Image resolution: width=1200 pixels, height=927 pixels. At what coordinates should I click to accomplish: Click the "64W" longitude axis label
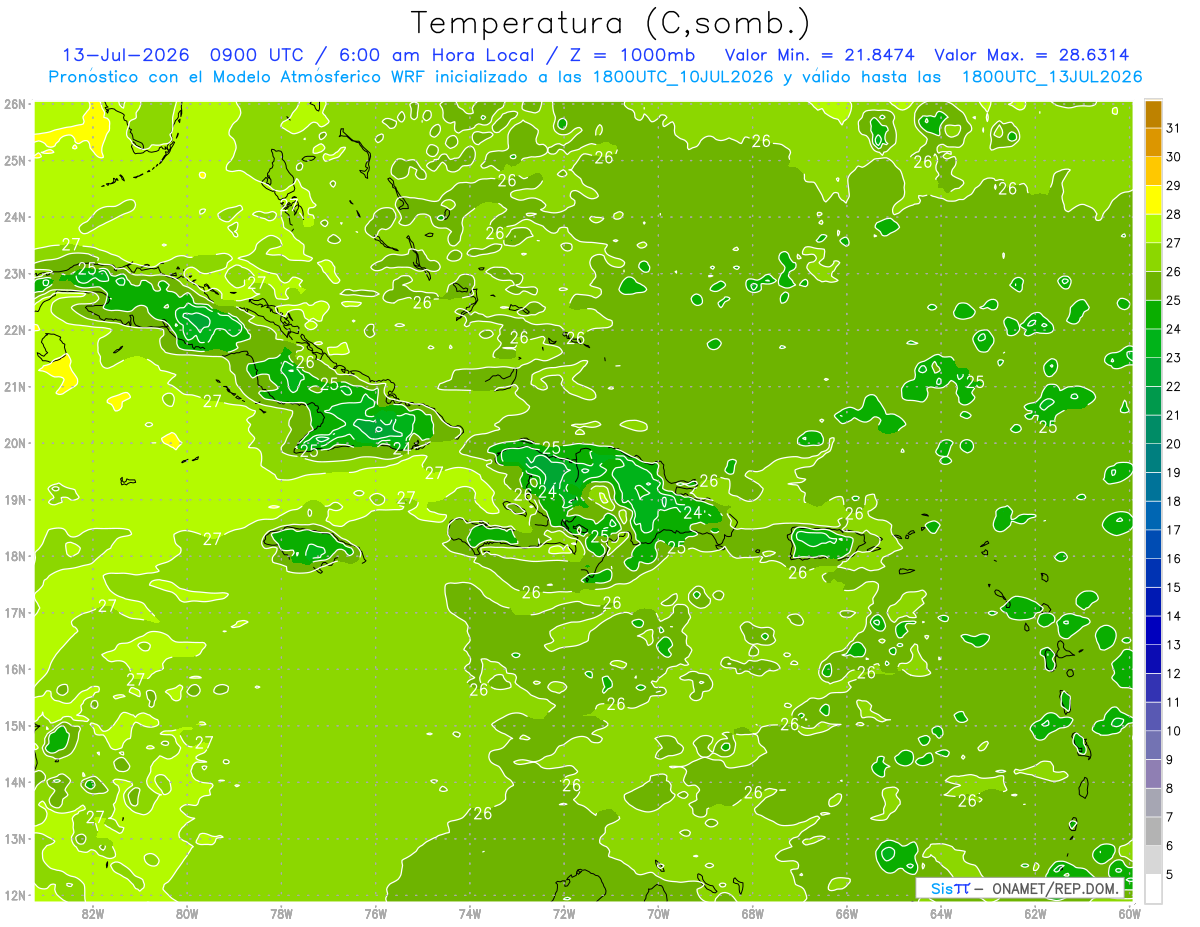(x=941, y=913)
